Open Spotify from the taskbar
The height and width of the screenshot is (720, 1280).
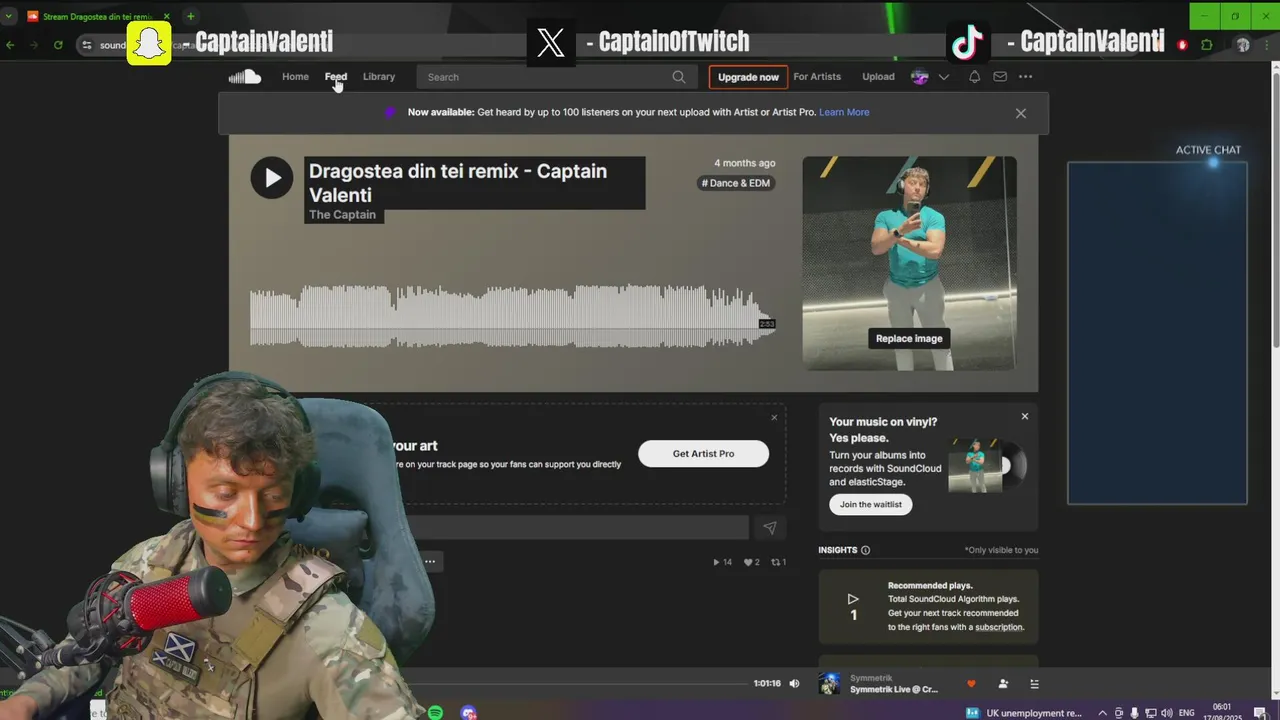pos(435,712)
